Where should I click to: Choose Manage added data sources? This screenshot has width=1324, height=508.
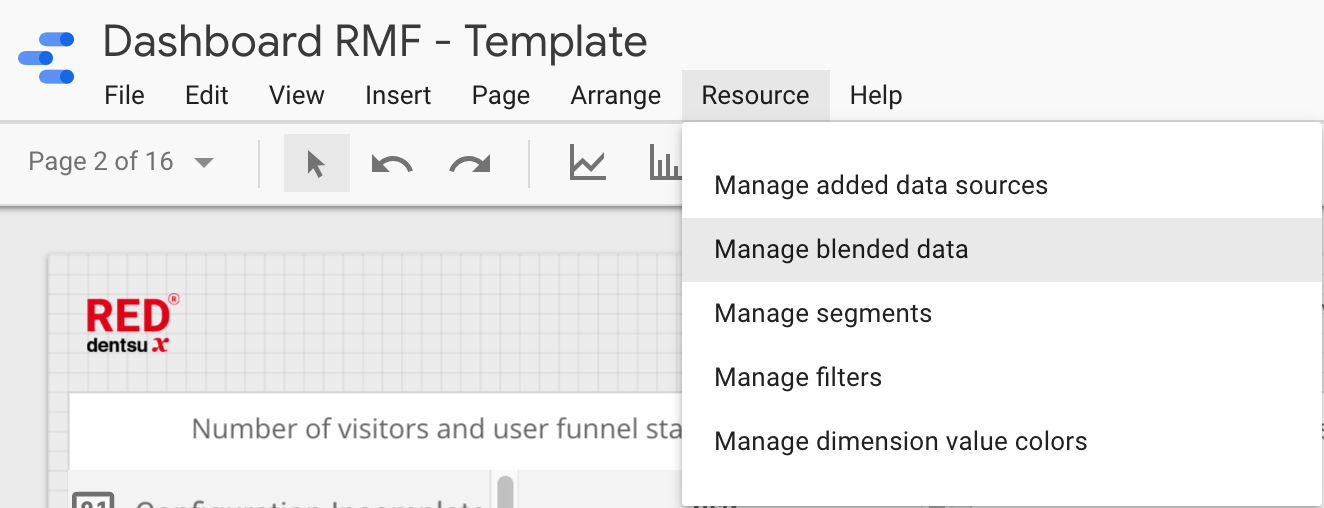coord(881,186)
